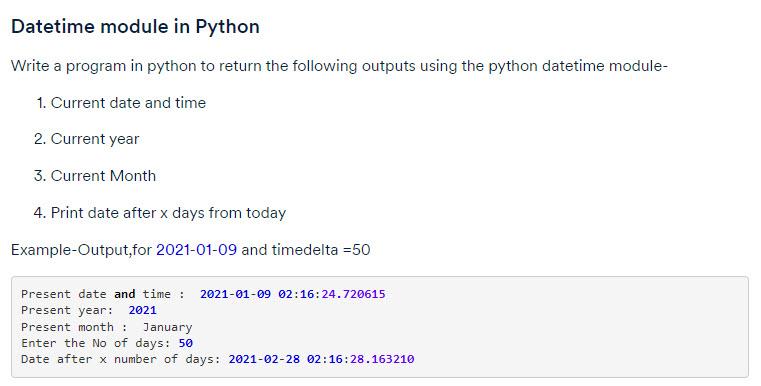Click the Present date and time output line
The image size is (761, 386).
203,294
